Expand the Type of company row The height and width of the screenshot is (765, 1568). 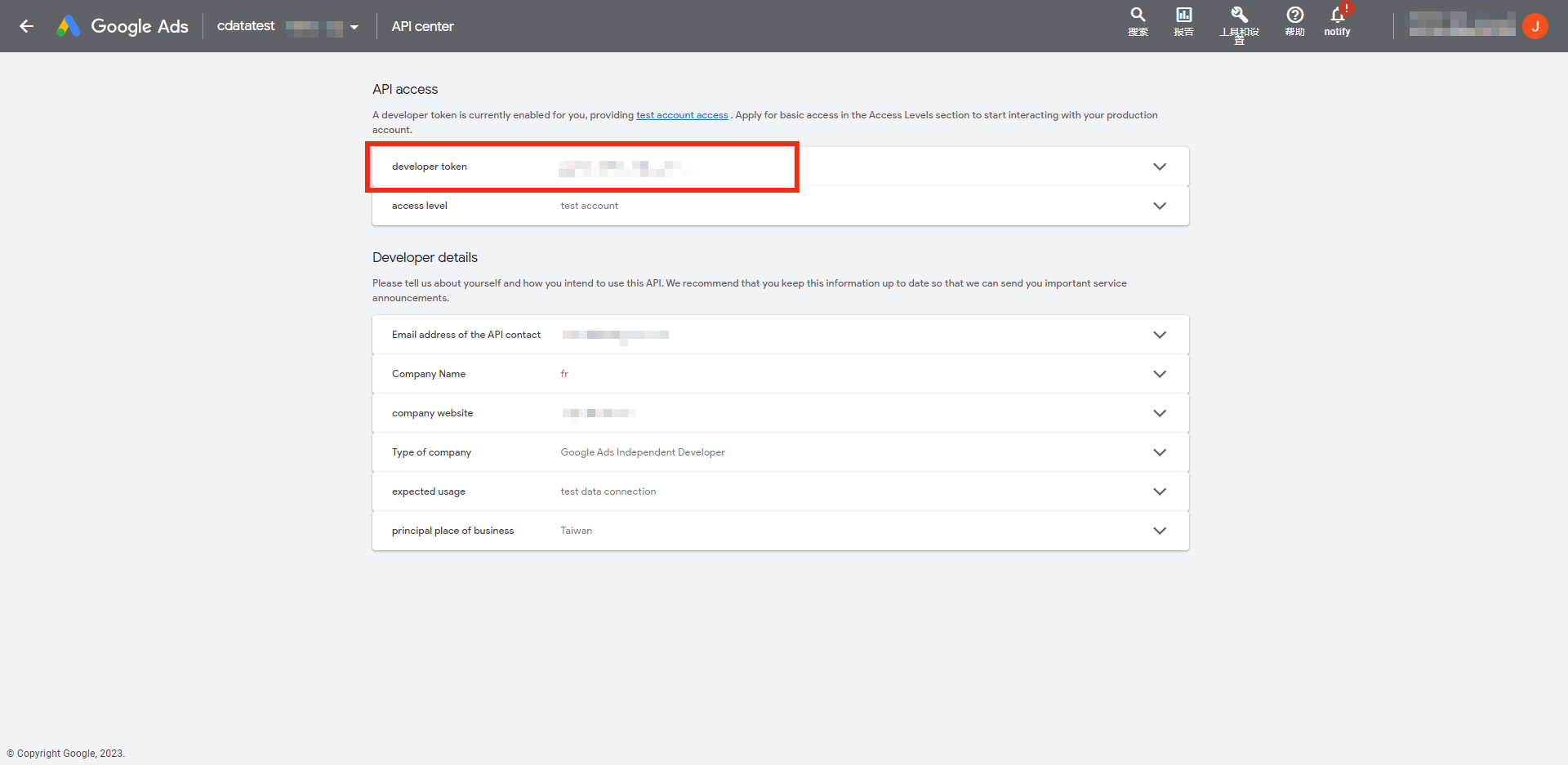tap(1160, 451)
